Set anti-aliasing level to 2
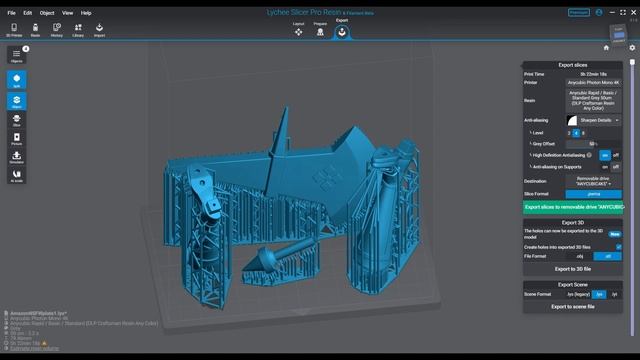 [569, 133]
